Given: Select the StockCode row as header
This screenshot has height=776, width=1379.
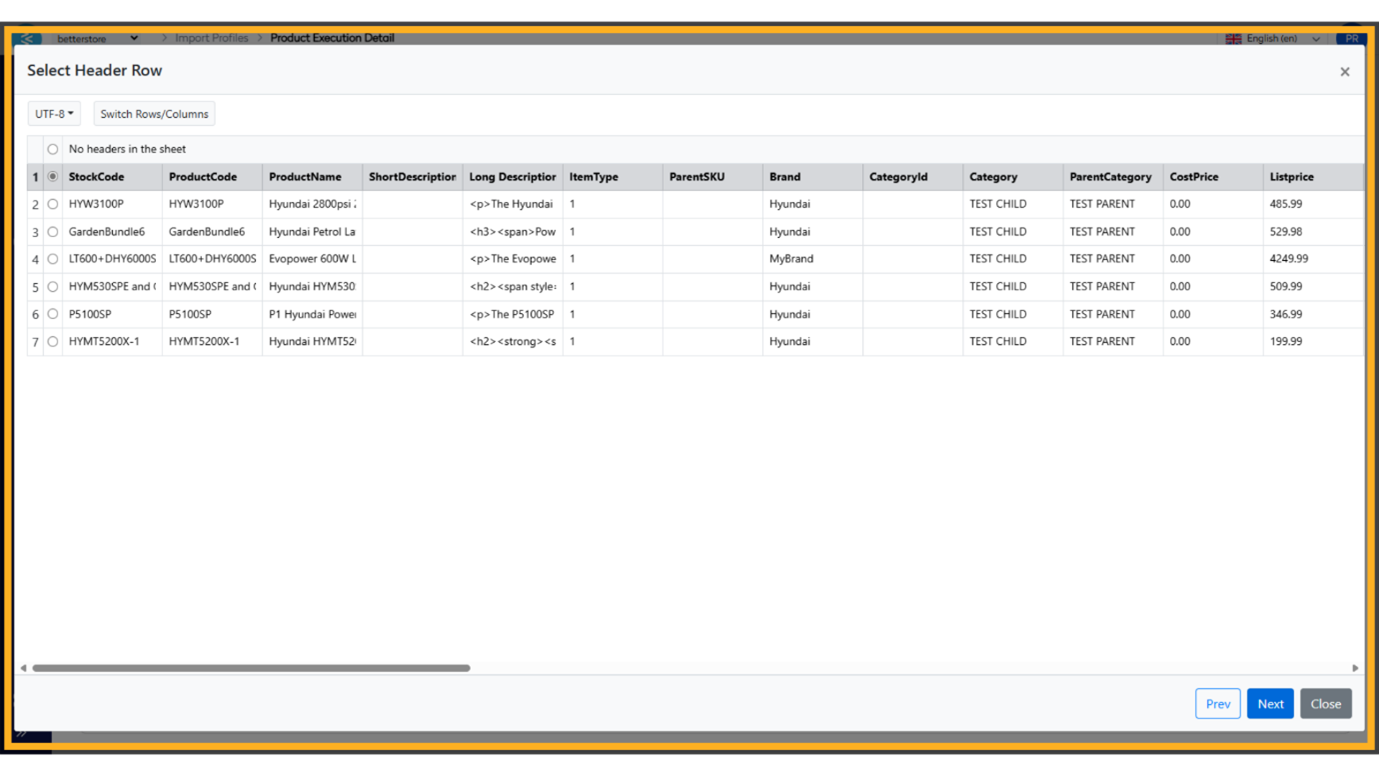Looking at the screenshot, I should point(53,177).
